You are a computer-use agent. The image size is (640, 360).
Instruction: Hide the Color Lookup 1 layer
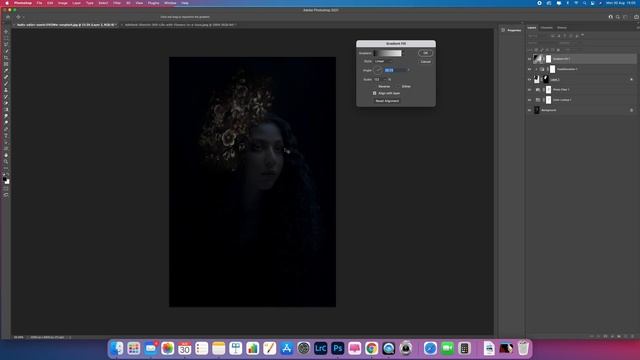tap(529, 100)
